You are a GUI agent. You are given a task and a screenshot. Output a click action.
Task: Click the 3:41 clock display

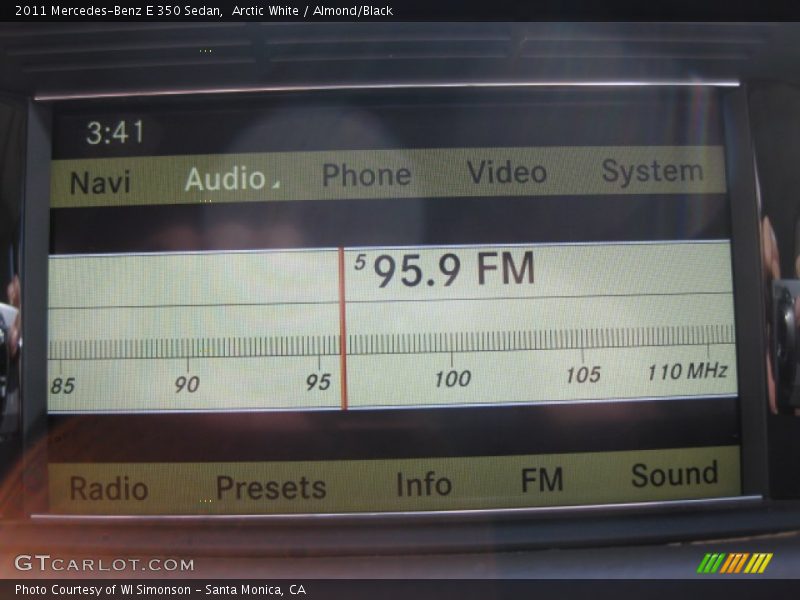(115, 133)
